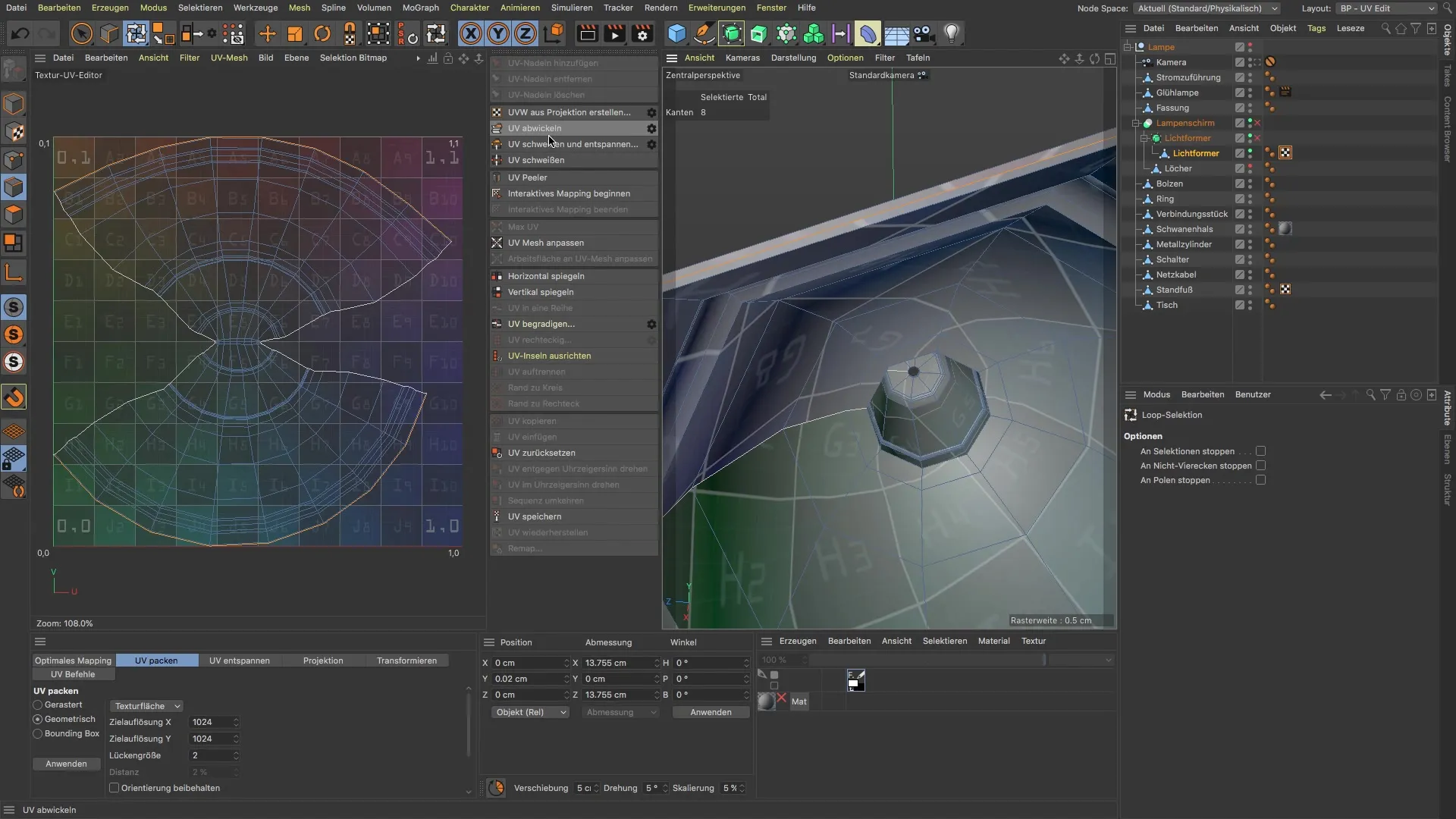Switch to the Transformieren tab
The image size is (1456, 819).
[406, 661]
